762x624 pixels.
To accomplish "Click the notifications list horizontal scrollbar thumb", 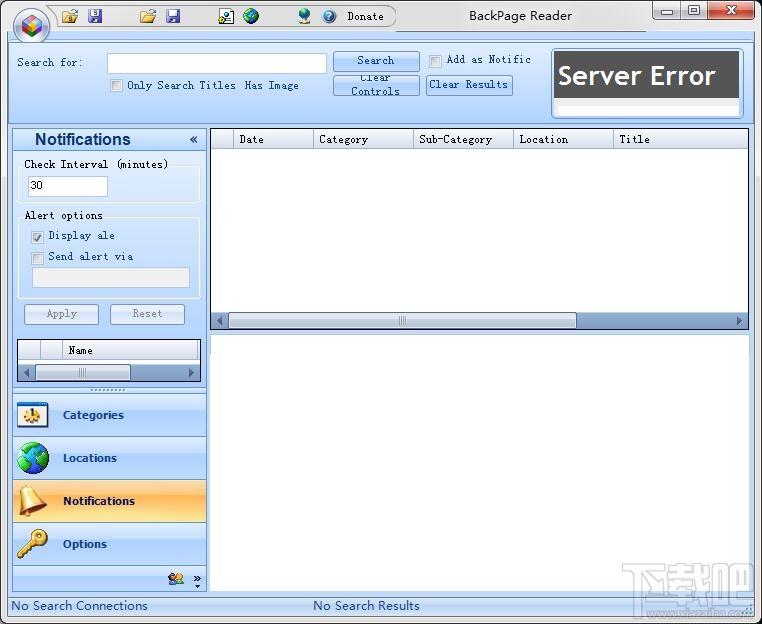I will (83, 373).
